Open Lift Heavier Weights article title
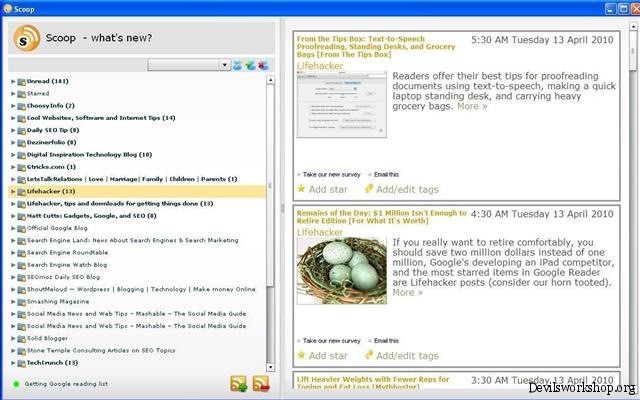640x400 pixels. point(373,382)
